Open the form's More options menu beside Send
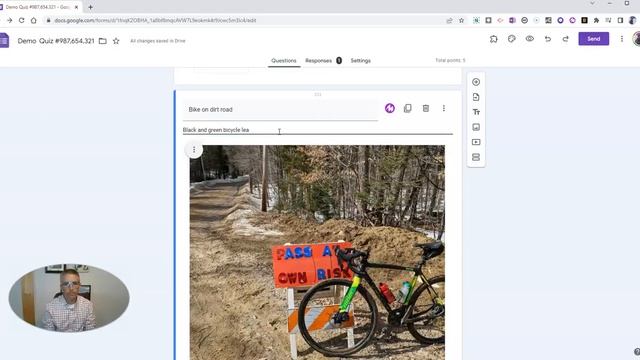This screenshot has height=360, width=640. tap(622, 39)
